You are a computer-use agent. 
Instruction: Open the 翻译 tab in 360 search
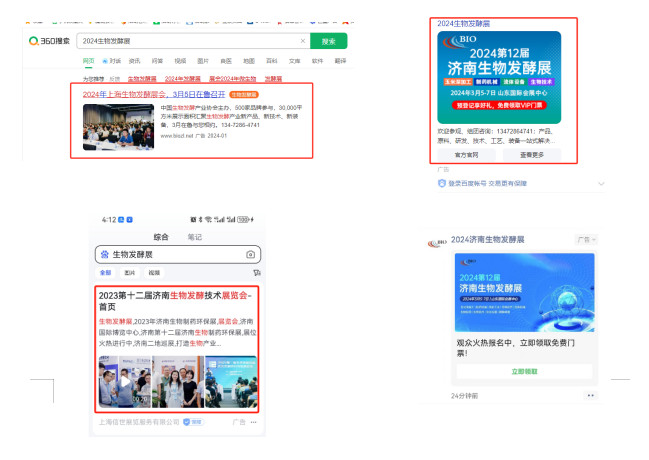[340, 61]
